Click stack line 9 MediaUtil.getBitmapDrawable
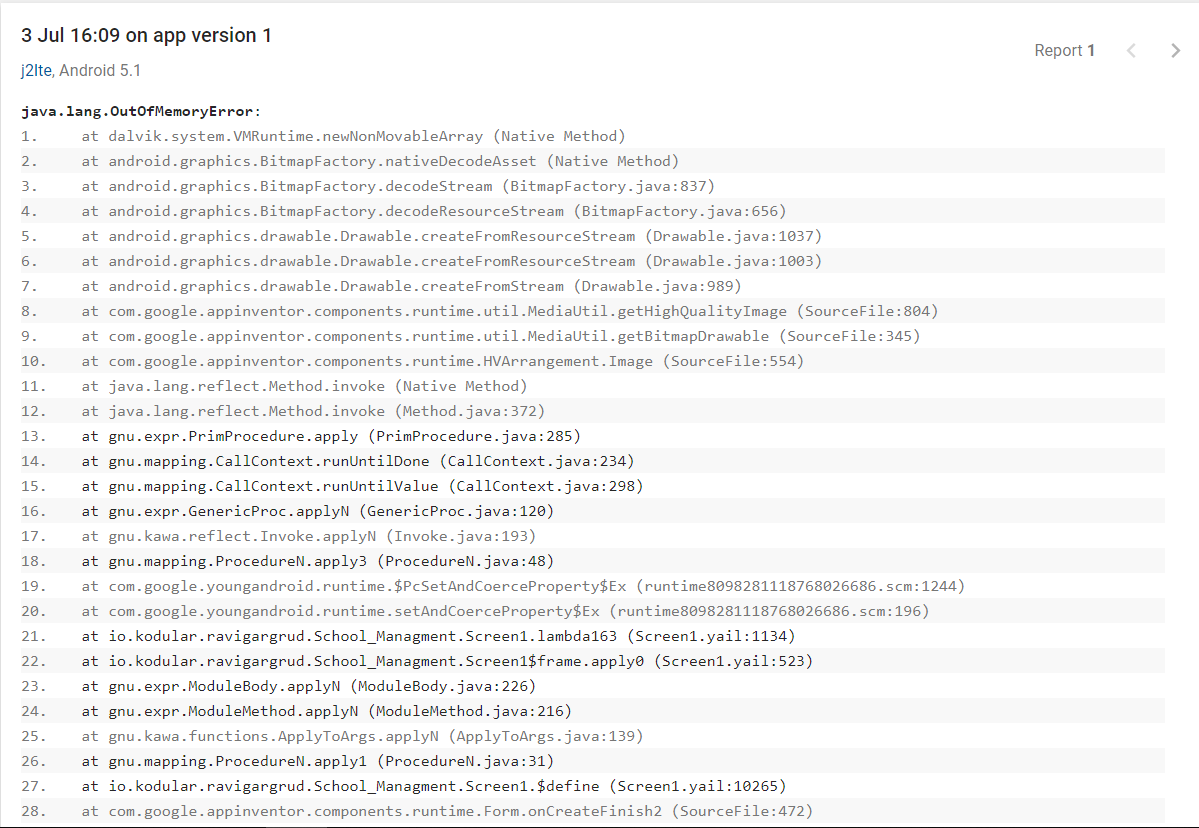 pyautogui.click(x=501, y=336)
